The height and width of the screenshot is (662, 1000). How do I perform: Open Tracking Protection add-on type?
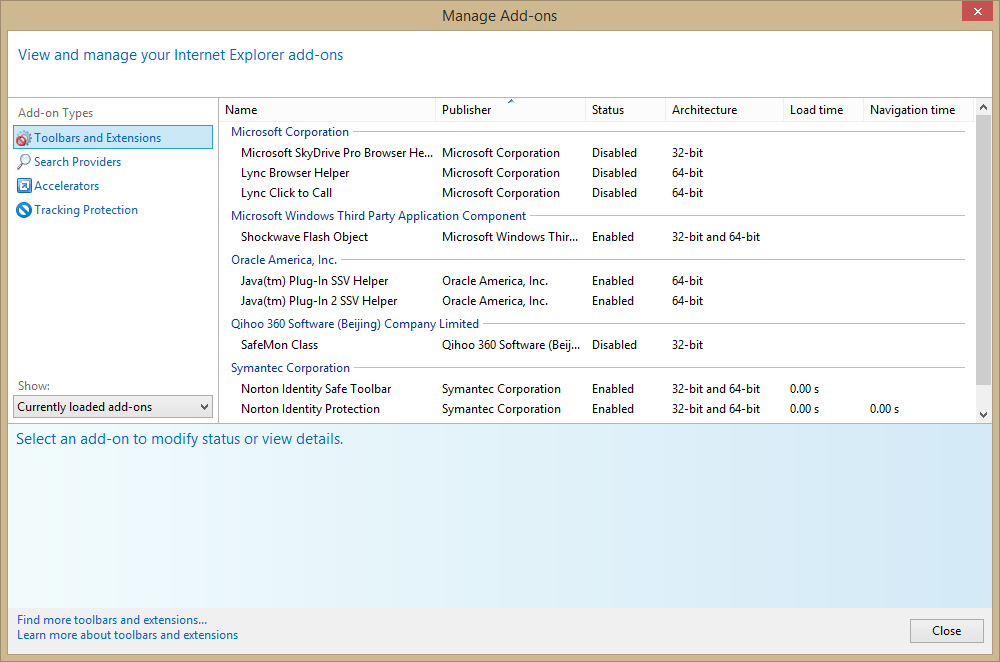coord(85,210)
